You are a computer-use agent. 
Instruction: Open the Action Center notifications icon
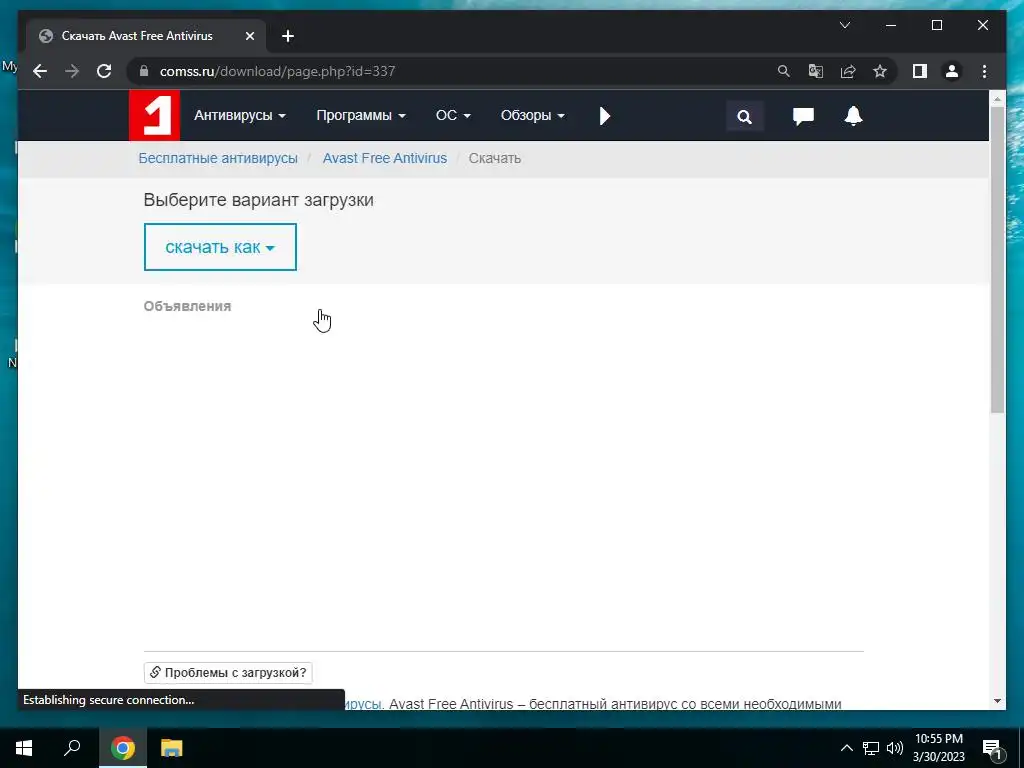point(992,748)
